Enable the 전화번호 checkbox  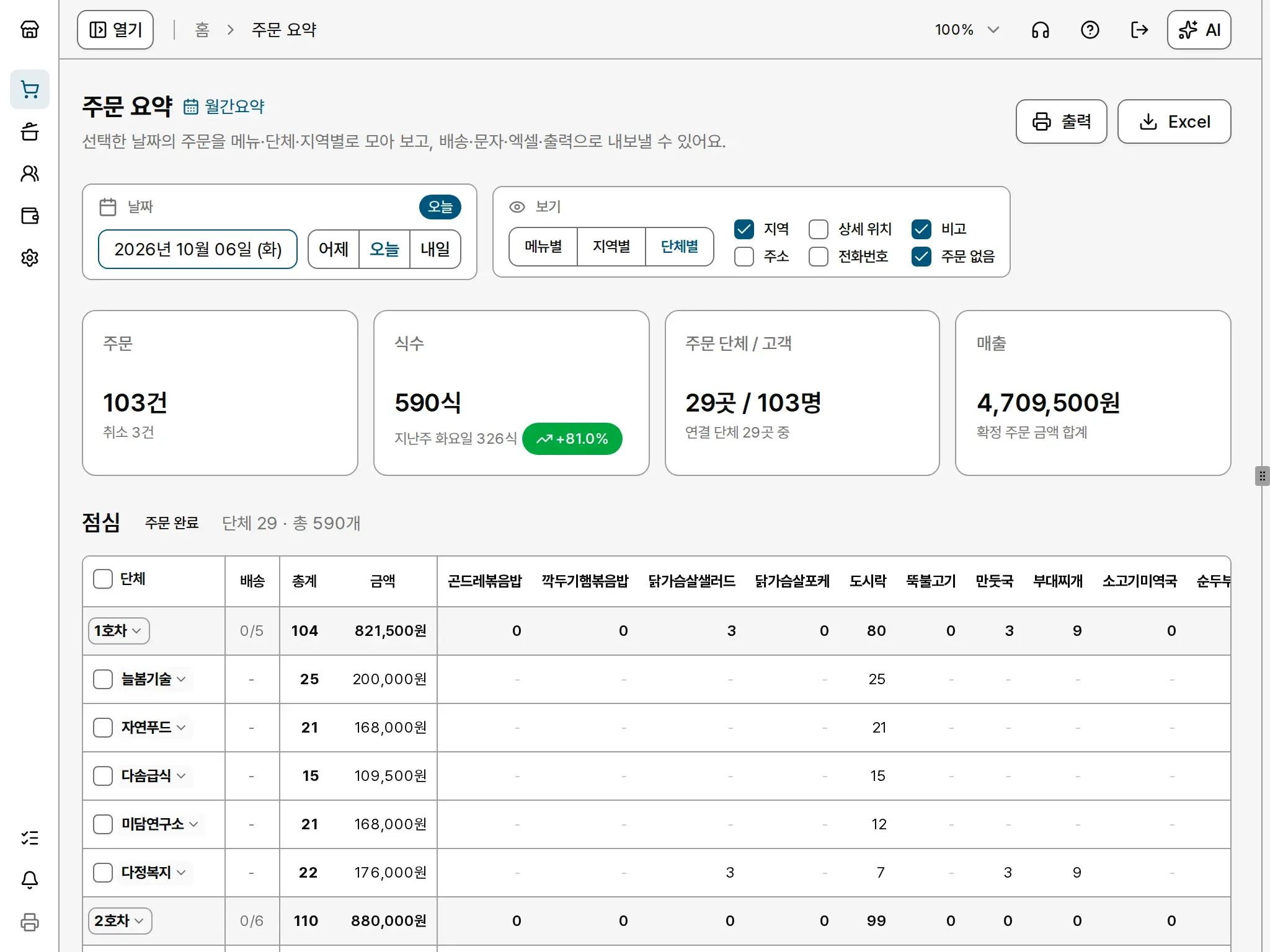click(819, 257)
